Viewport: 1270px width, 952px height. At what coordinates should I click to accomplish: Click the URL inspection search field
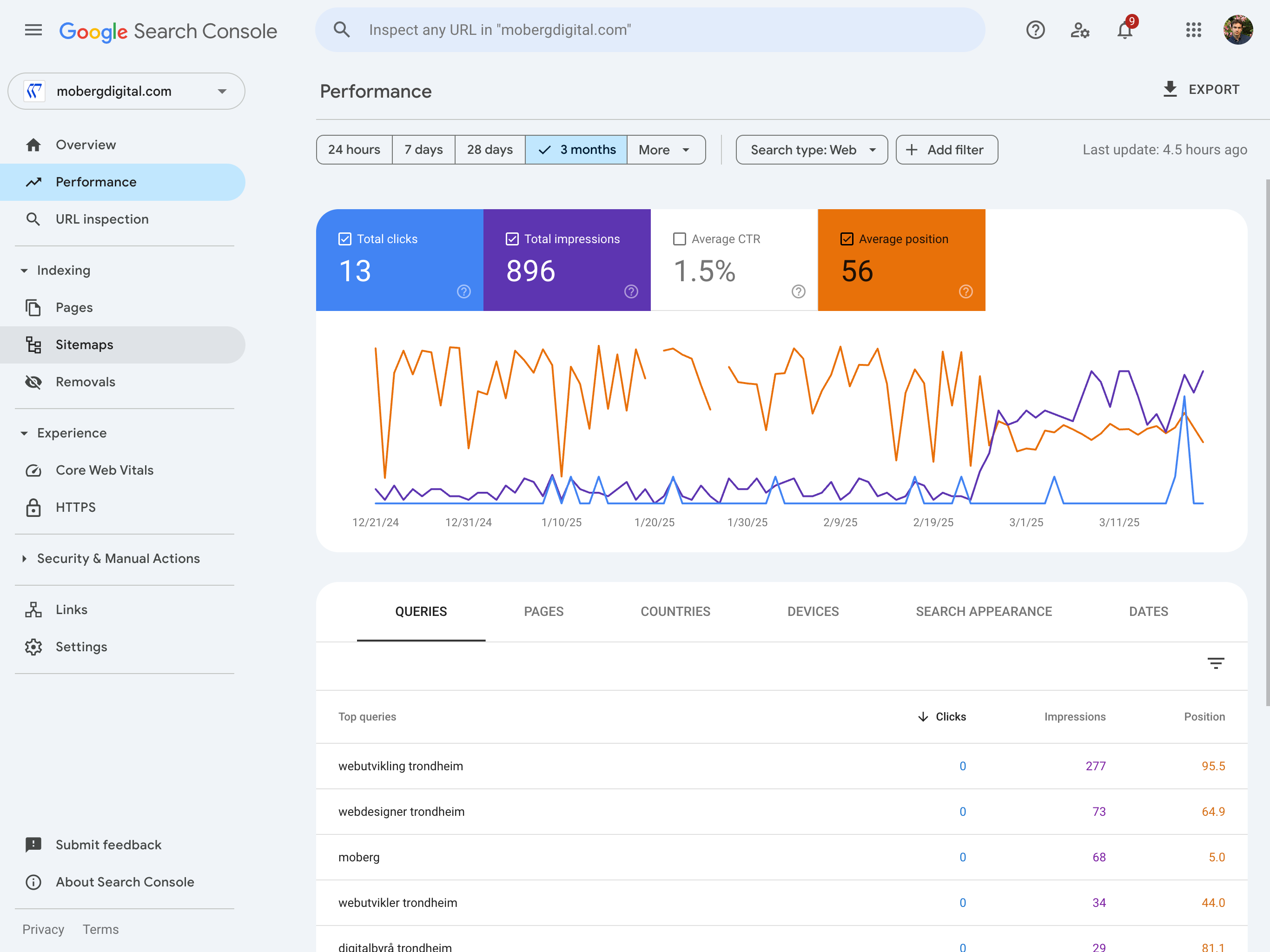pos(650,30)
